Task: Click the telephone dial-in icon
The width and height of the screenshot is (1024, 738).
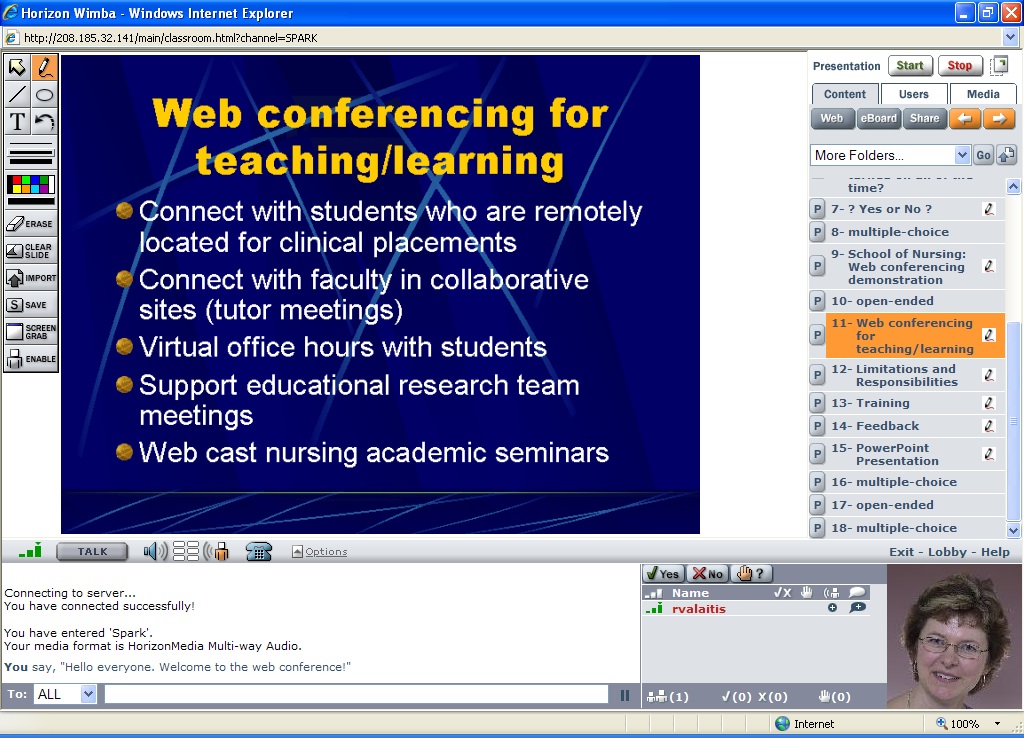Action: click(x=259, y=551)
